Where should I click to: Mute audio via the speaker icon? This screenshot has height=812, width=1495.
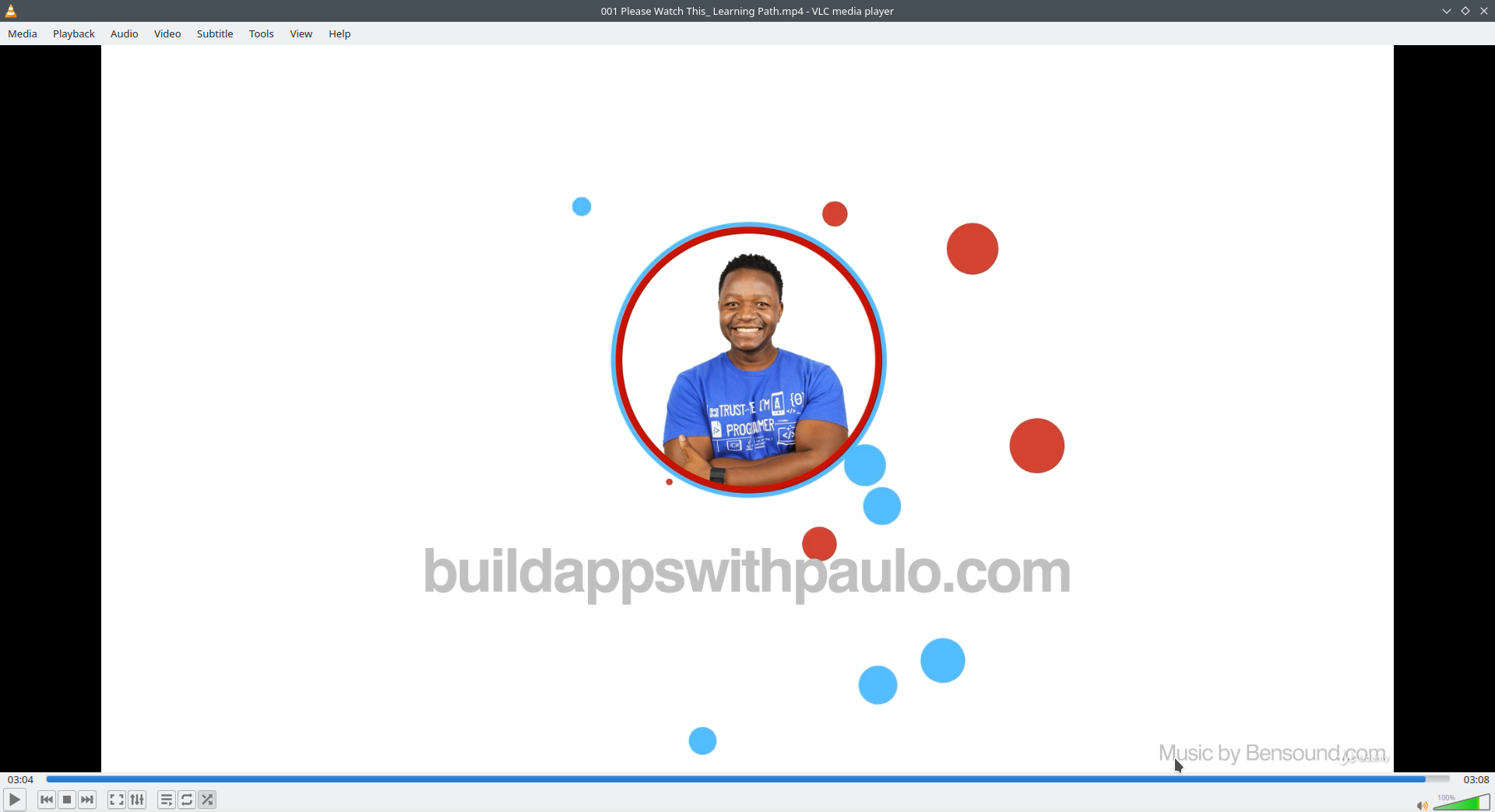click(1422, 805)
